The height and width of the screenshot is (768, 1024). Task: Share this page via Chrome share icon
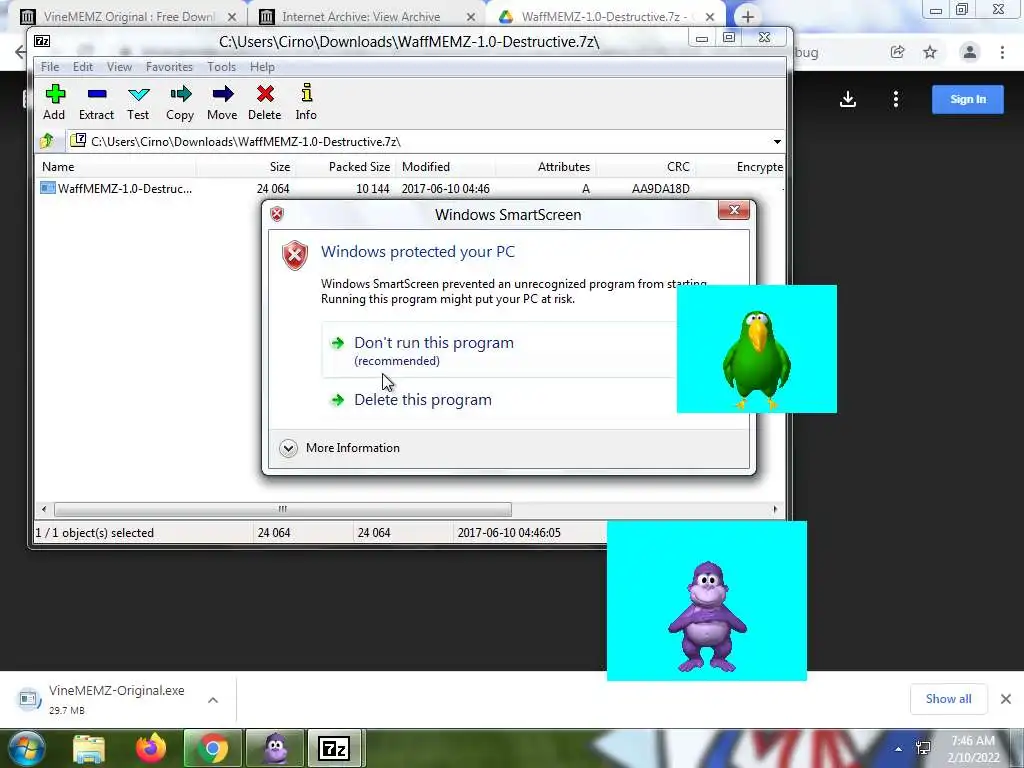897,52
